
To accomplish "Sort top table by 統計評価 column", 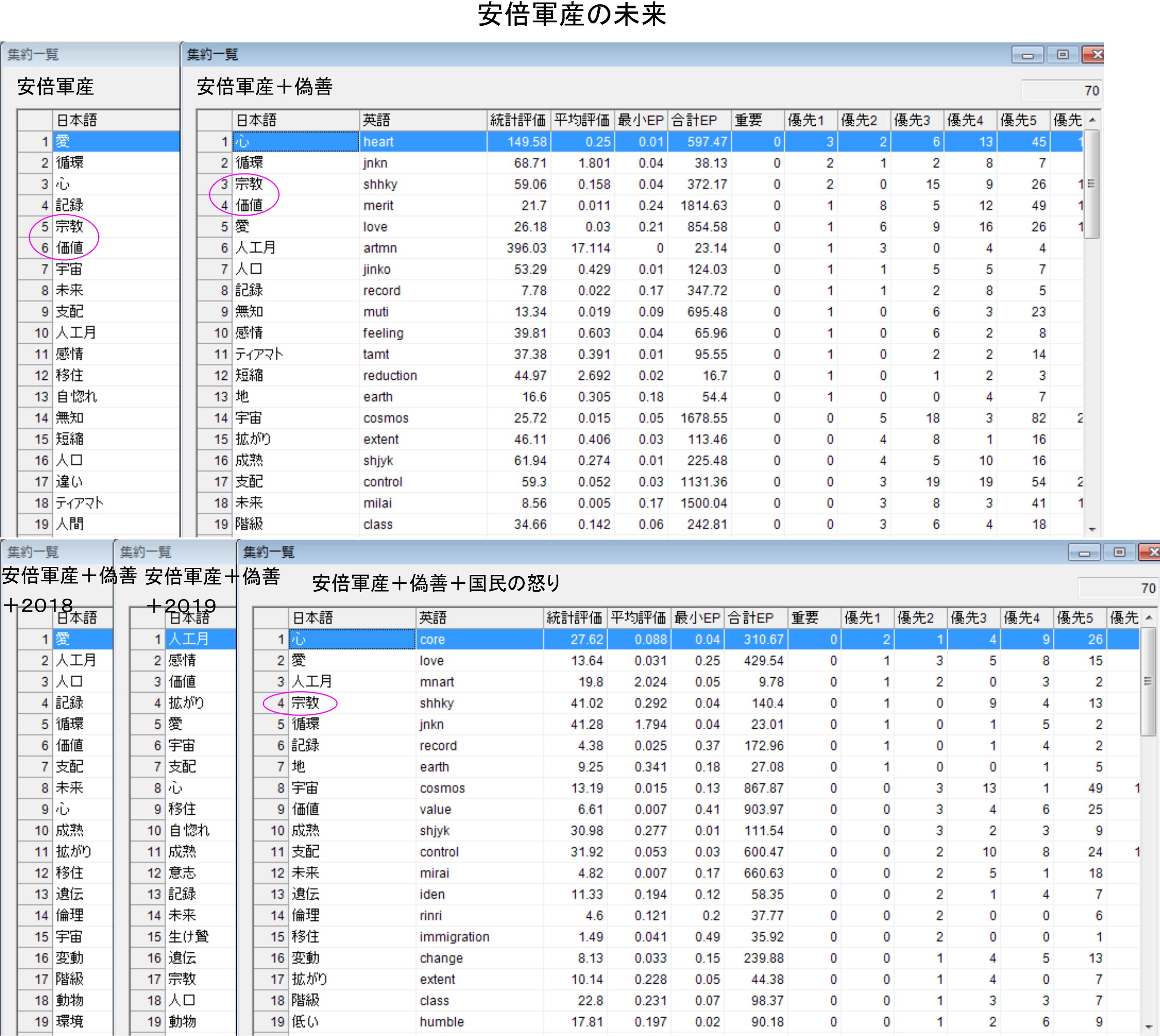I will pyautogui.click(x=517, y=120).
